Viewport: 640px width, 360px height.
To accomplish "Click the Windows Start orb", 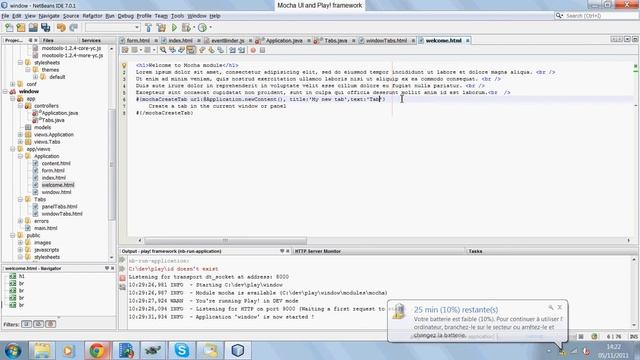I will pos(13,351).
